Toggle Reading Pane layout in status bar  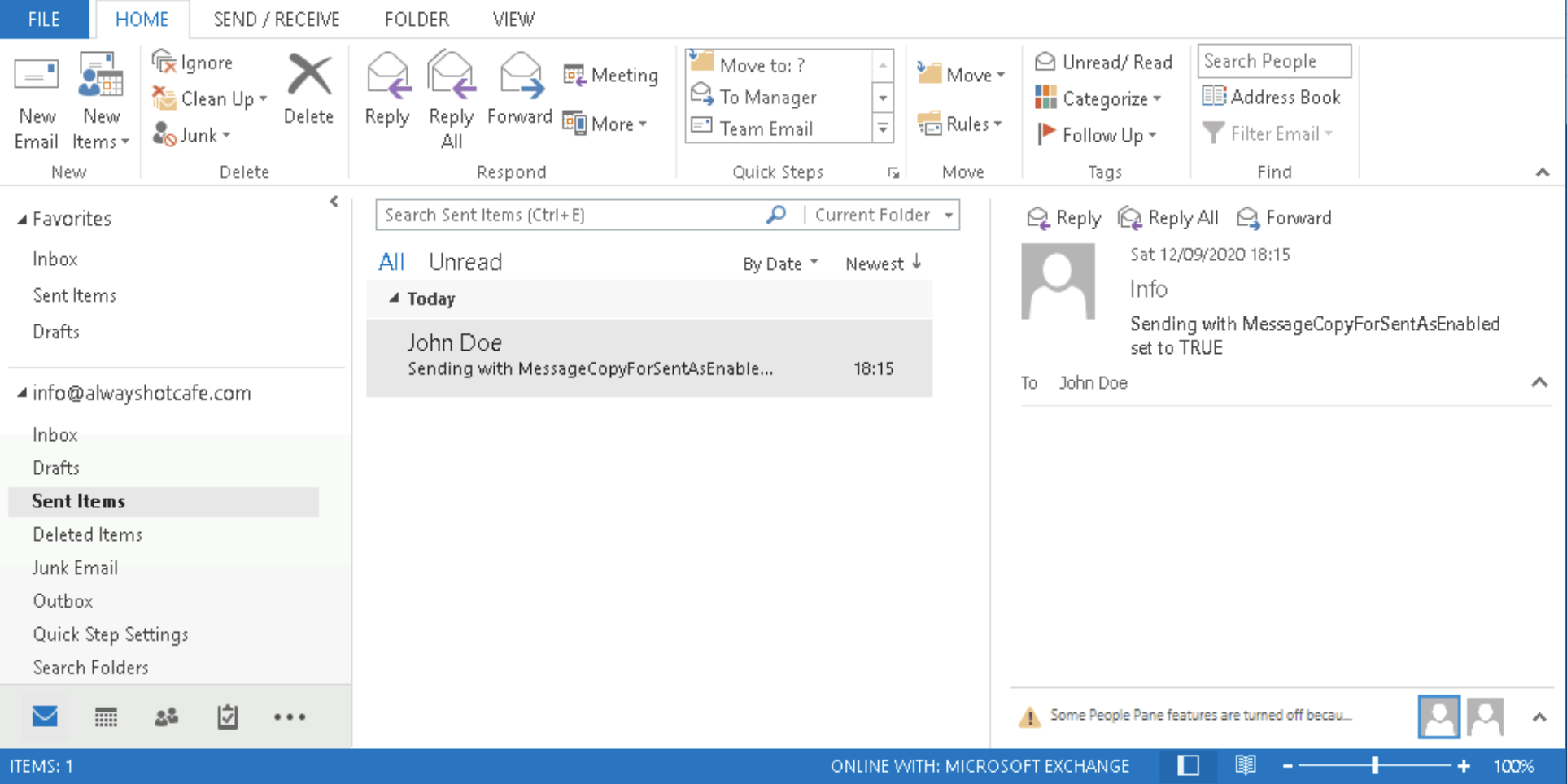point(1187,765)
